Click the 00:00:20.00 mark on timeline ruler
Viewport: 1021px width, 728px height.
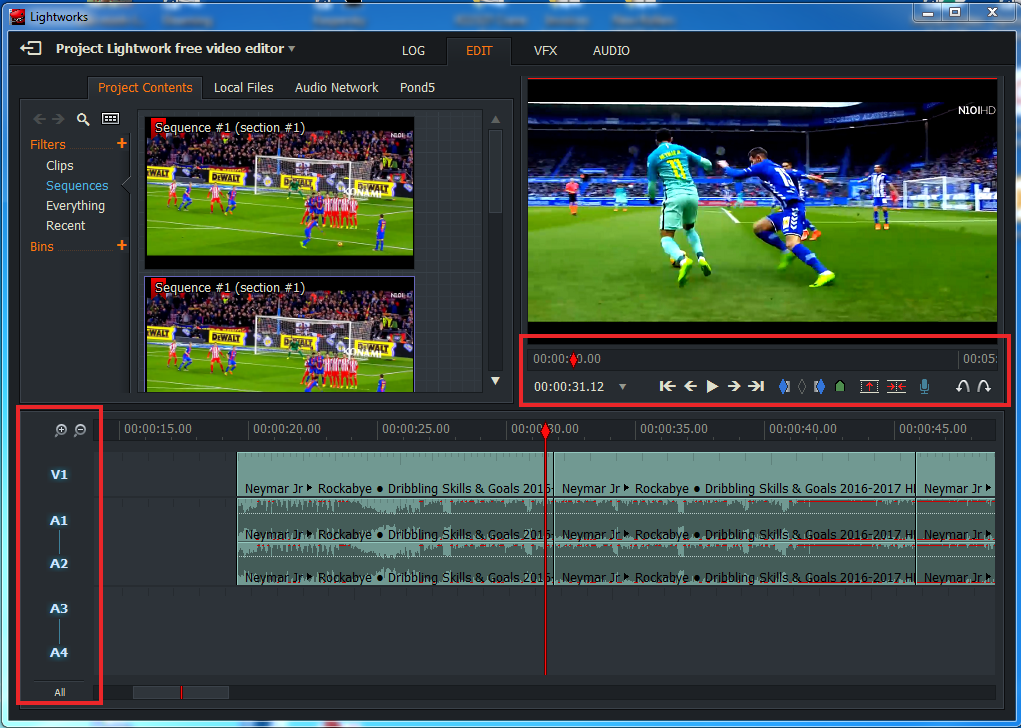point(287,428)
